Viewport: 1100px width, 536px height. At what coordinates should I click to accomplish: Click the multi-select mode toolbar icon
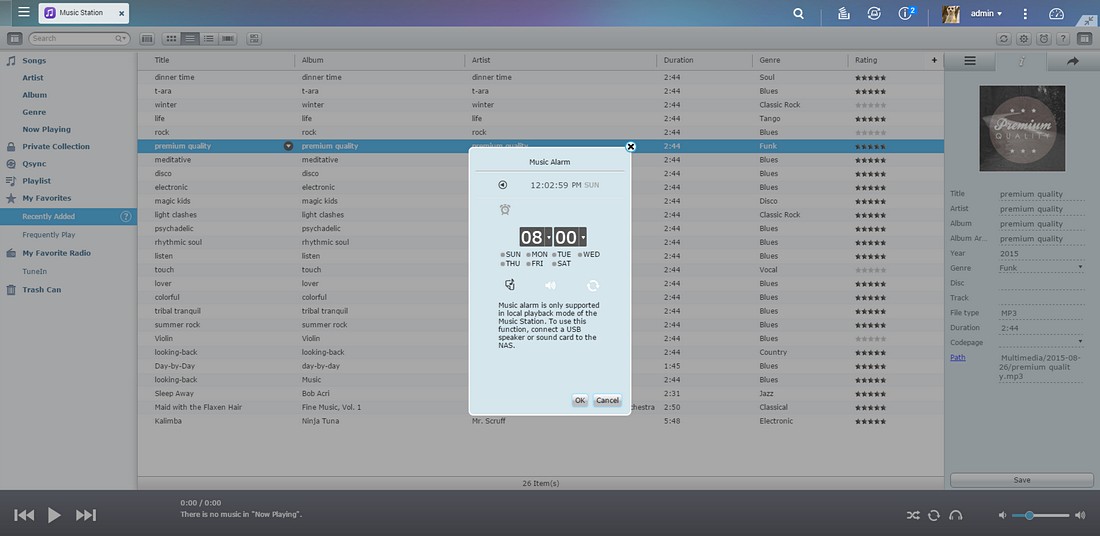pyautogui.click(x=254, y=39)
